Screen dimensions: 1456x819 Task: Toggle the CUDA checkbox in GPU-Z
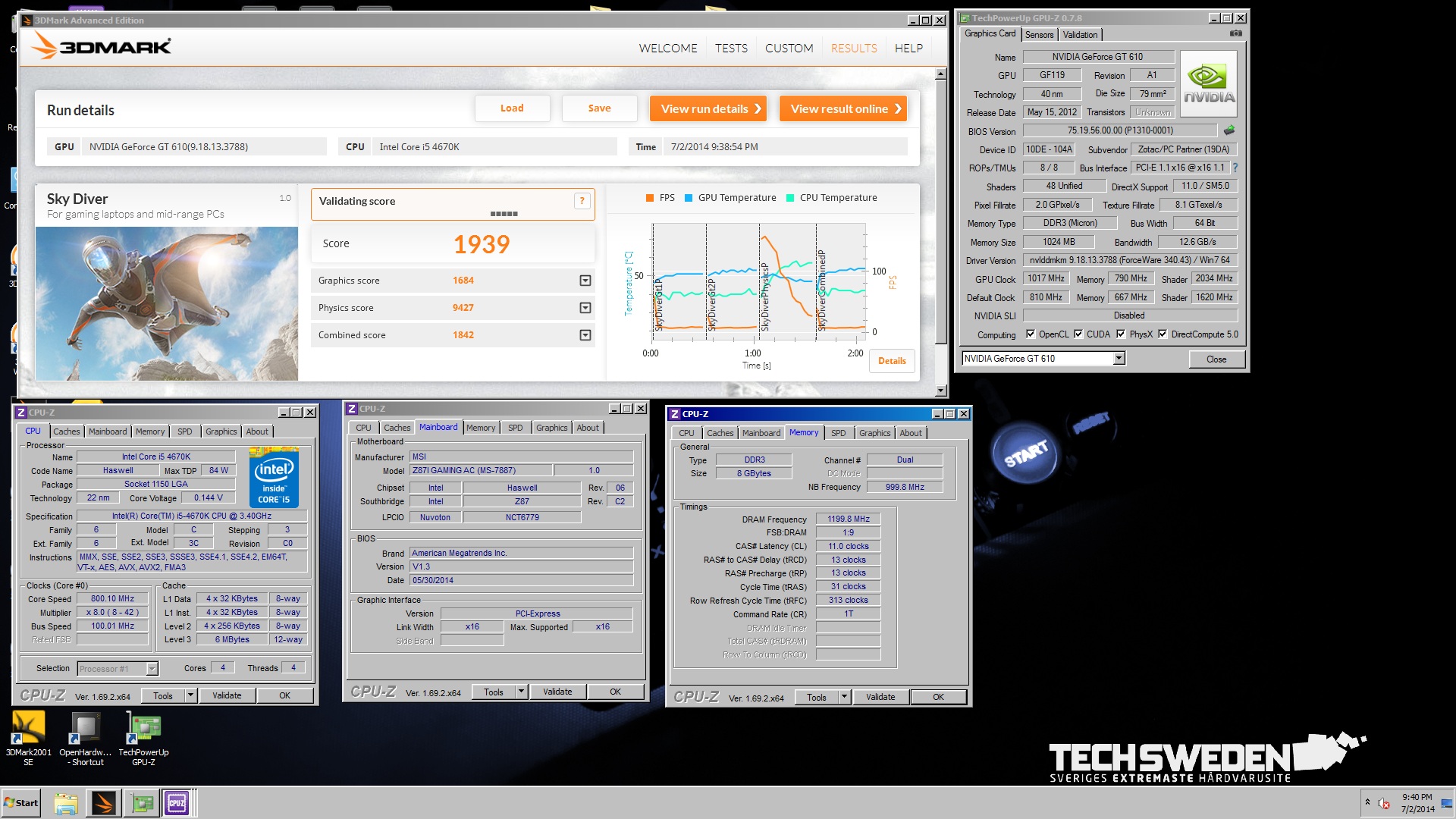point(1078,334)
